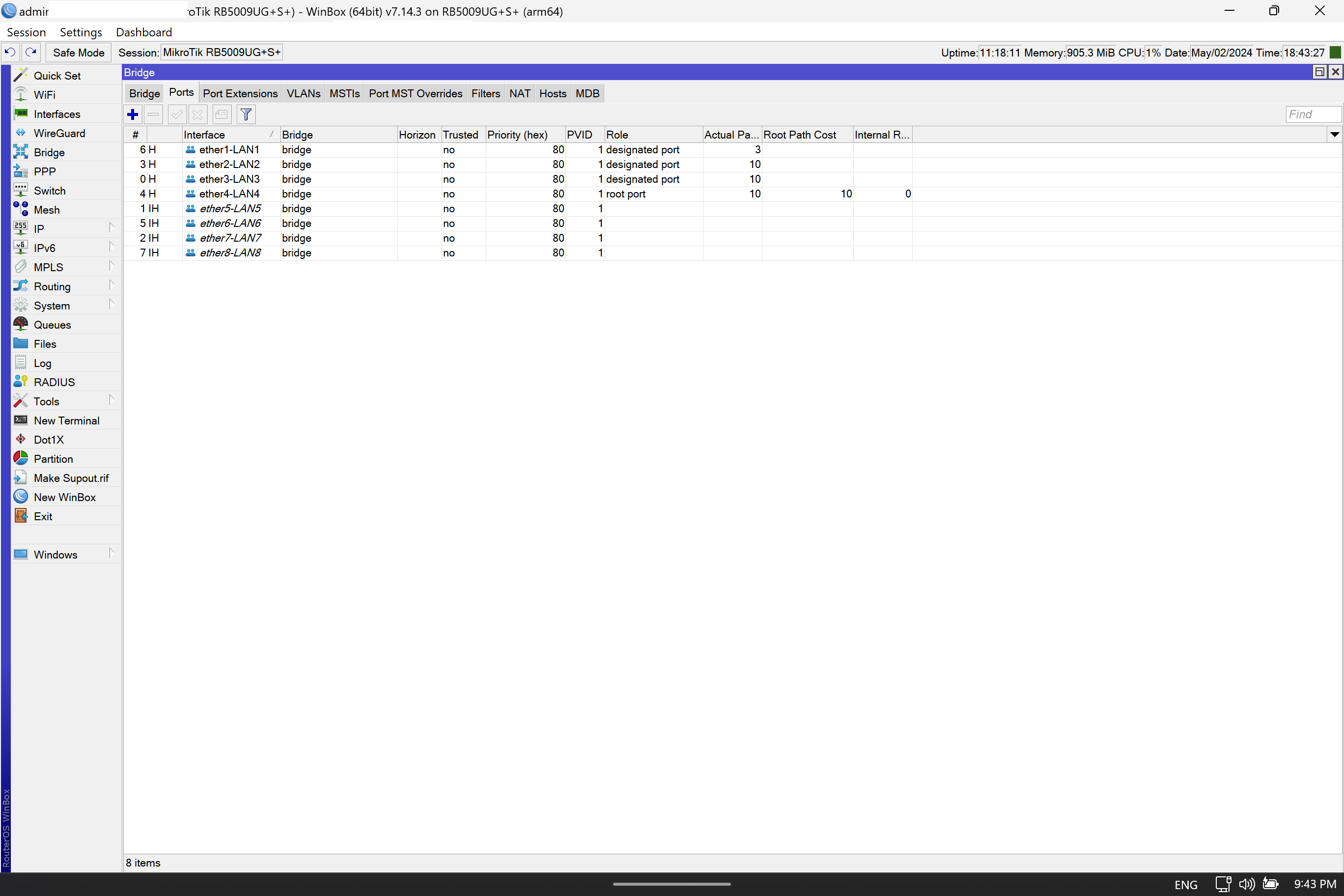1344x896 pixels.
Task: Switch to the Port MST Overrides tab
Action: (x=416, y=94)
